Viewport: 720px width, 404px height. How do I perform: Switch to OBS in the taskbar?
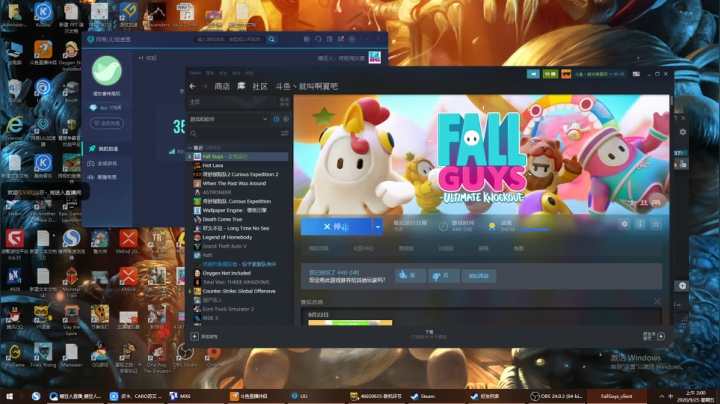point(556,396)
